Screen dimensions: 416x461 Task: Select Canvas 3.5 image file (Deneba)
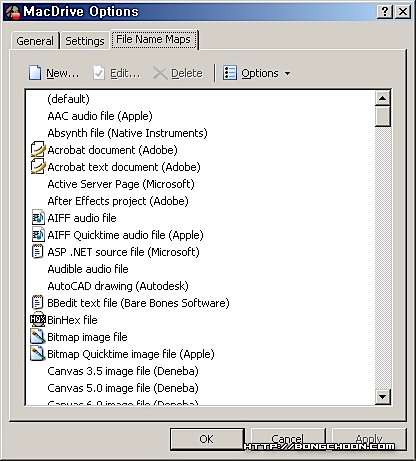(x=123, y=371)
